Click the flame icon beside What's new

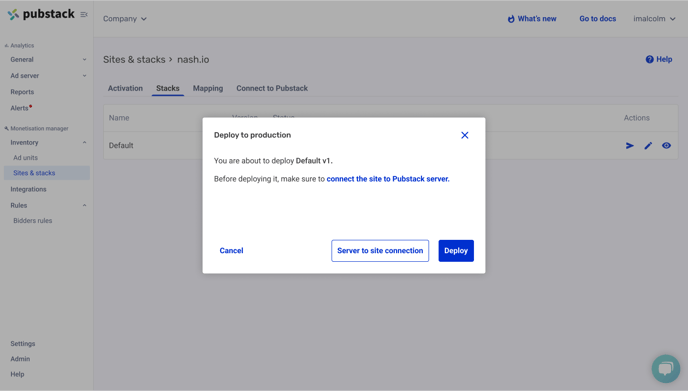click(x=511, y=19)
